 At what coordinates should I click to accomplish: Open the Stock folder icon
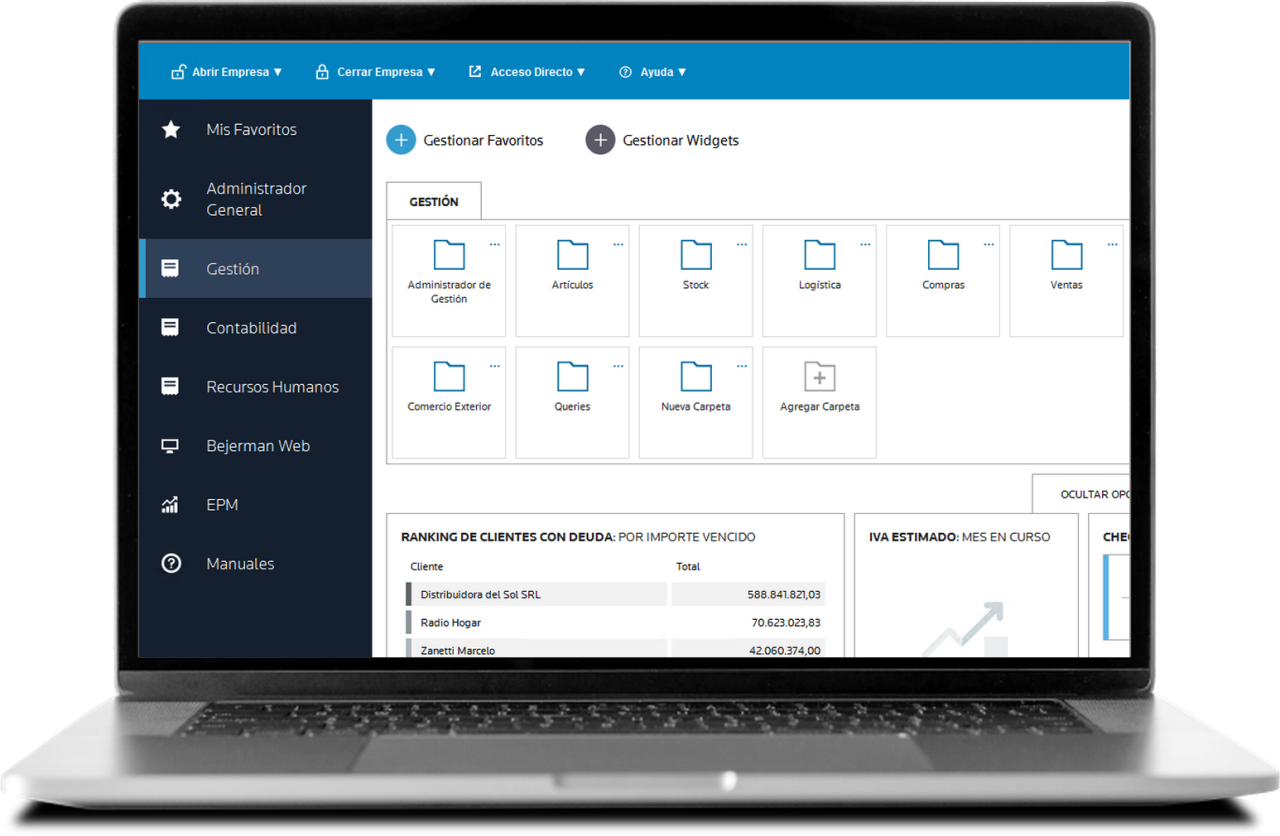coord(696,255)
